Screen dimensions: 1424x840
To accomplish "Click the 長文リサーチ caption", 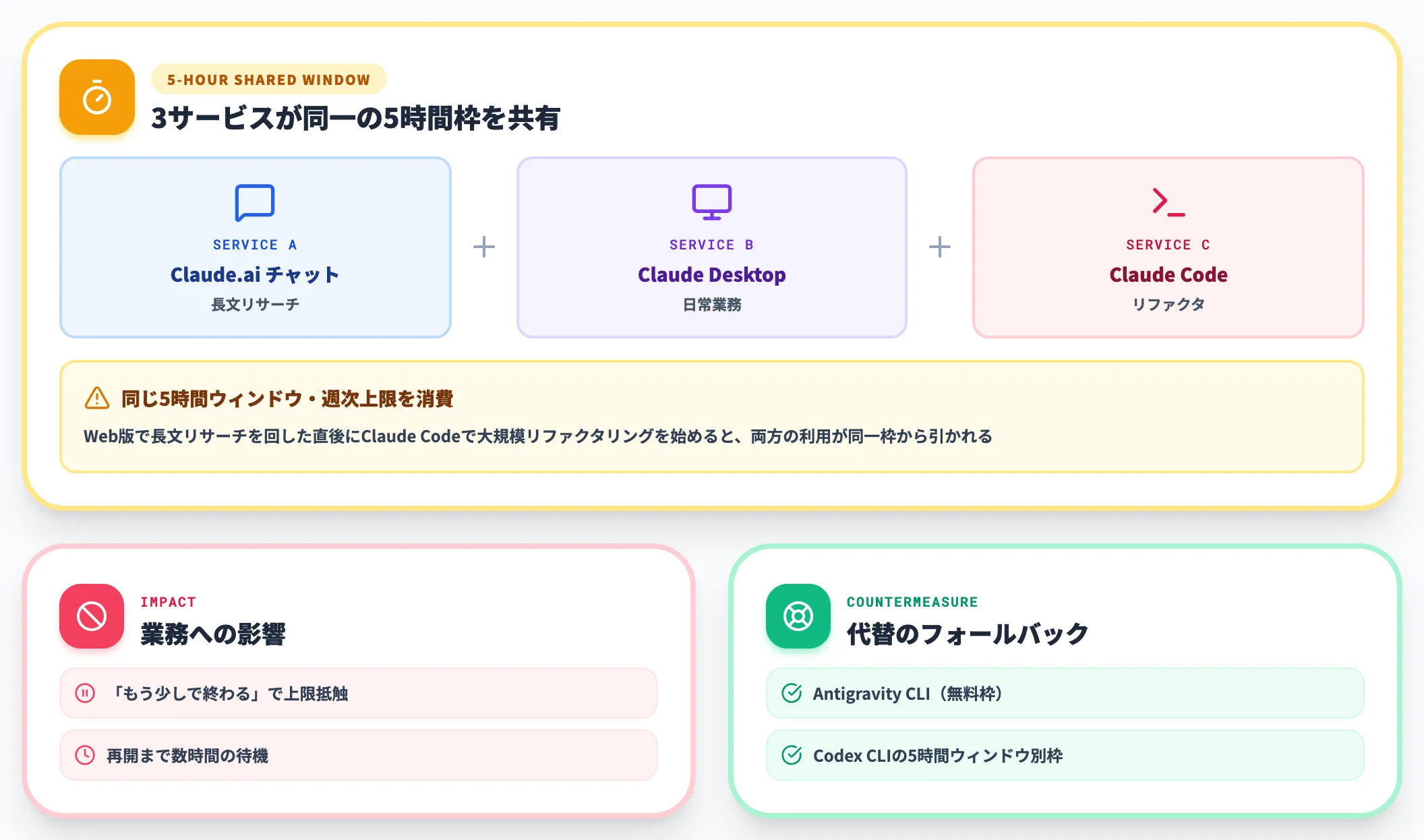I will click(255, 305).
